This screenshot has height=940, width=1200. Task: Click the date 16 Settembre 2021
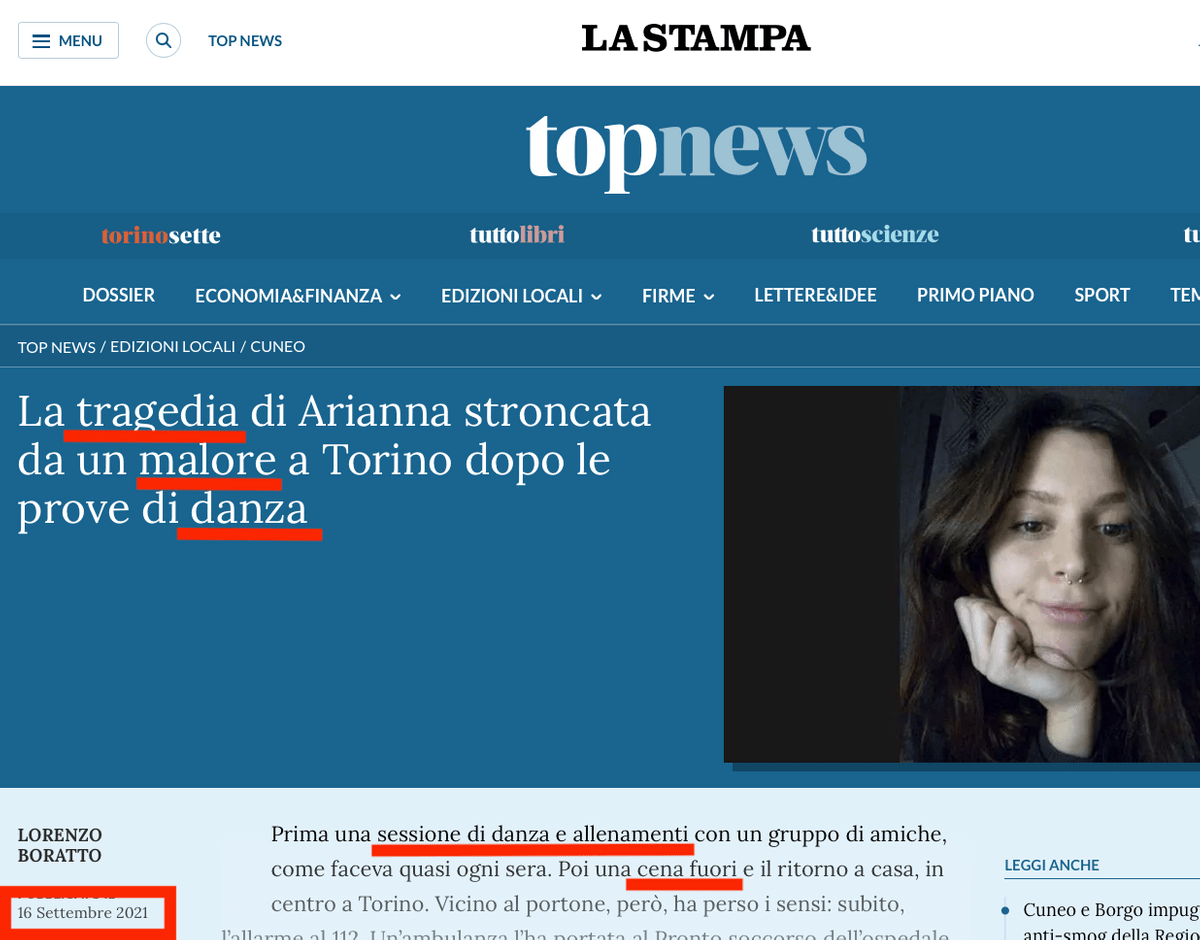pyautogui.click(x=83, y=913)
